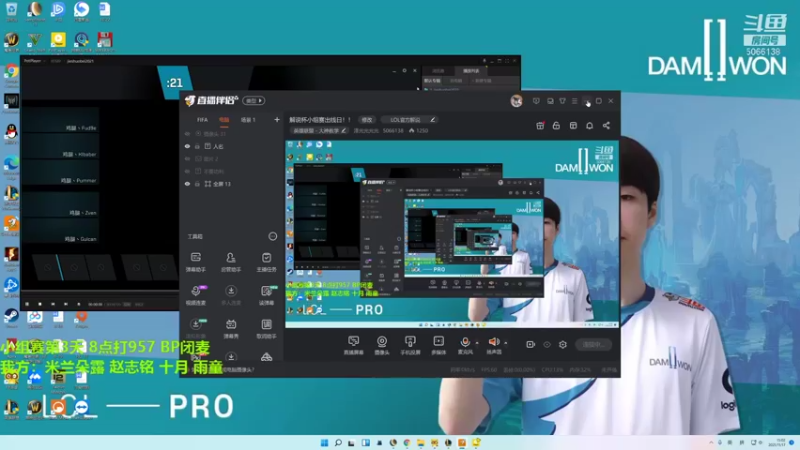Open the notification bell in the stream header
This screenshot has width=800, height=450.
pyautogui.click(x=589, y=126)
